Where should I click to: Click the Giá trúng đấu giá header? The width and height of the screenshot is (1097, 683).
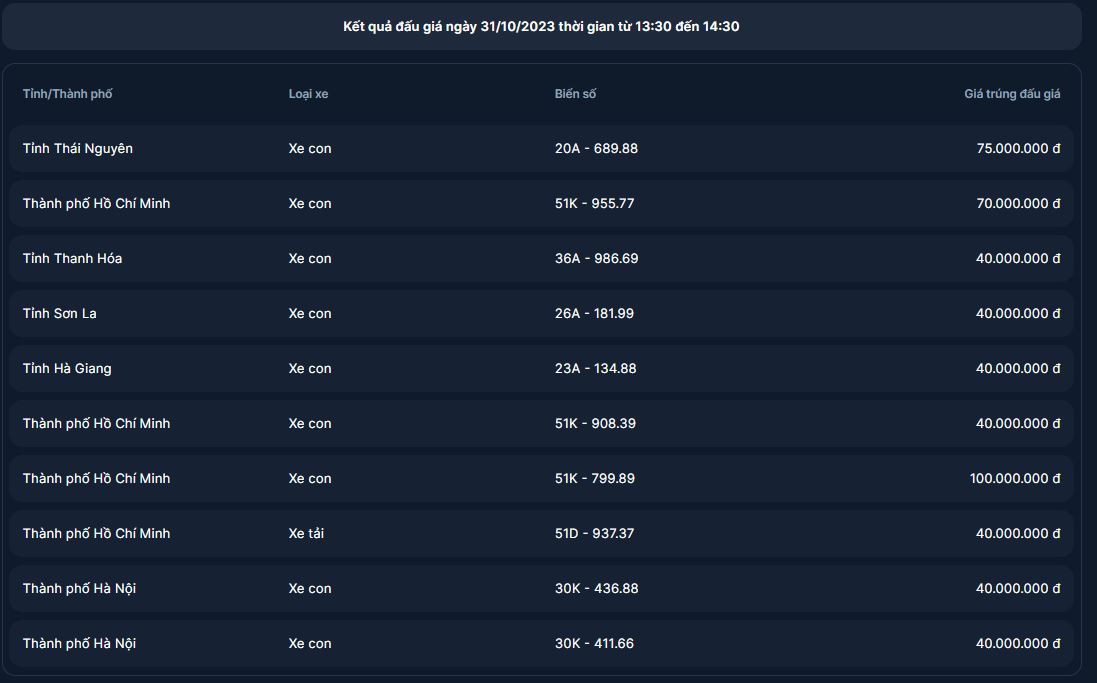click(x=1012, y=94)
